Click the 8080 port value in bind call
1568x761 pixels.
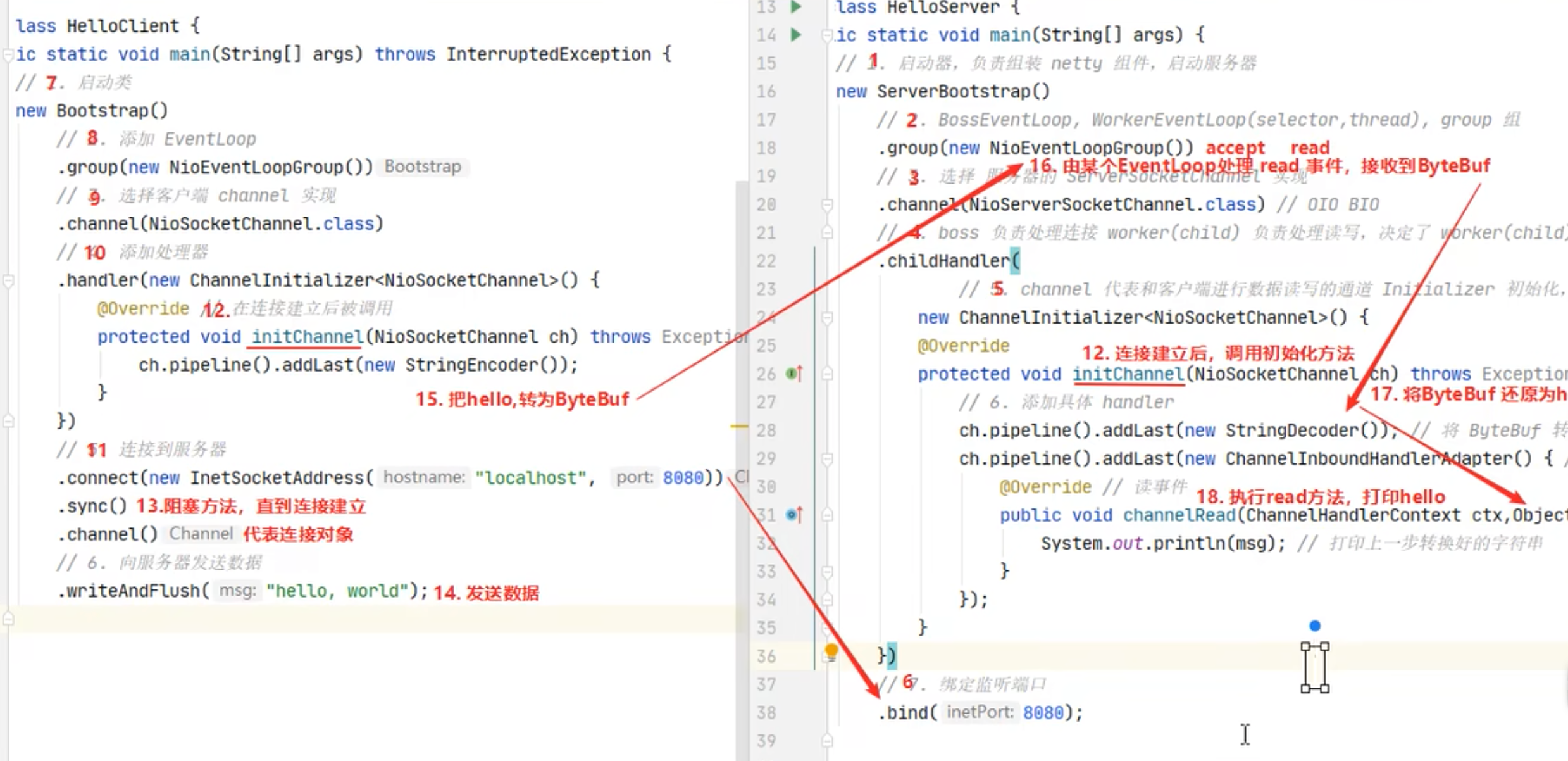1043,713
